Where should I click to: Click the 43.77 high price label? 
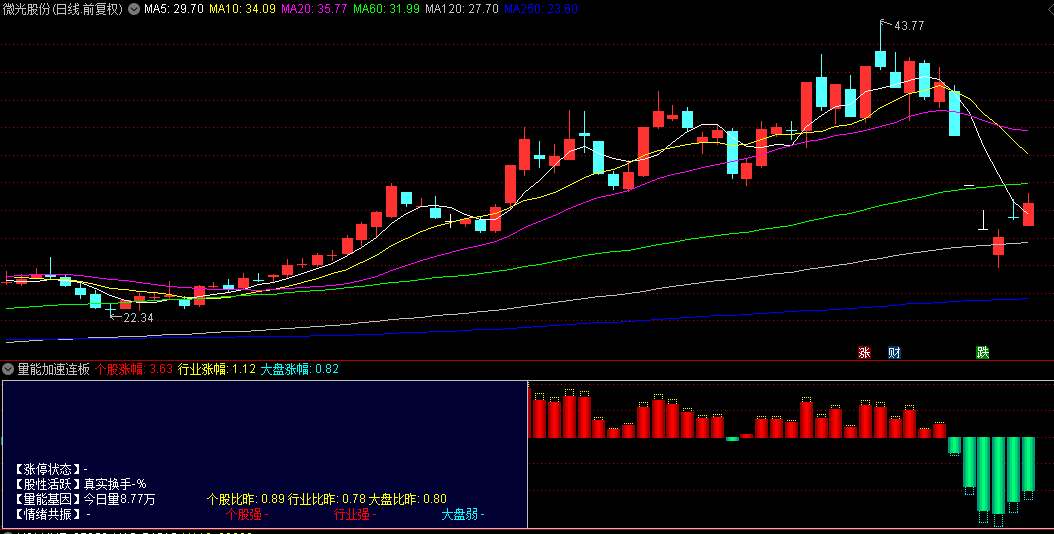pos(909,26)
